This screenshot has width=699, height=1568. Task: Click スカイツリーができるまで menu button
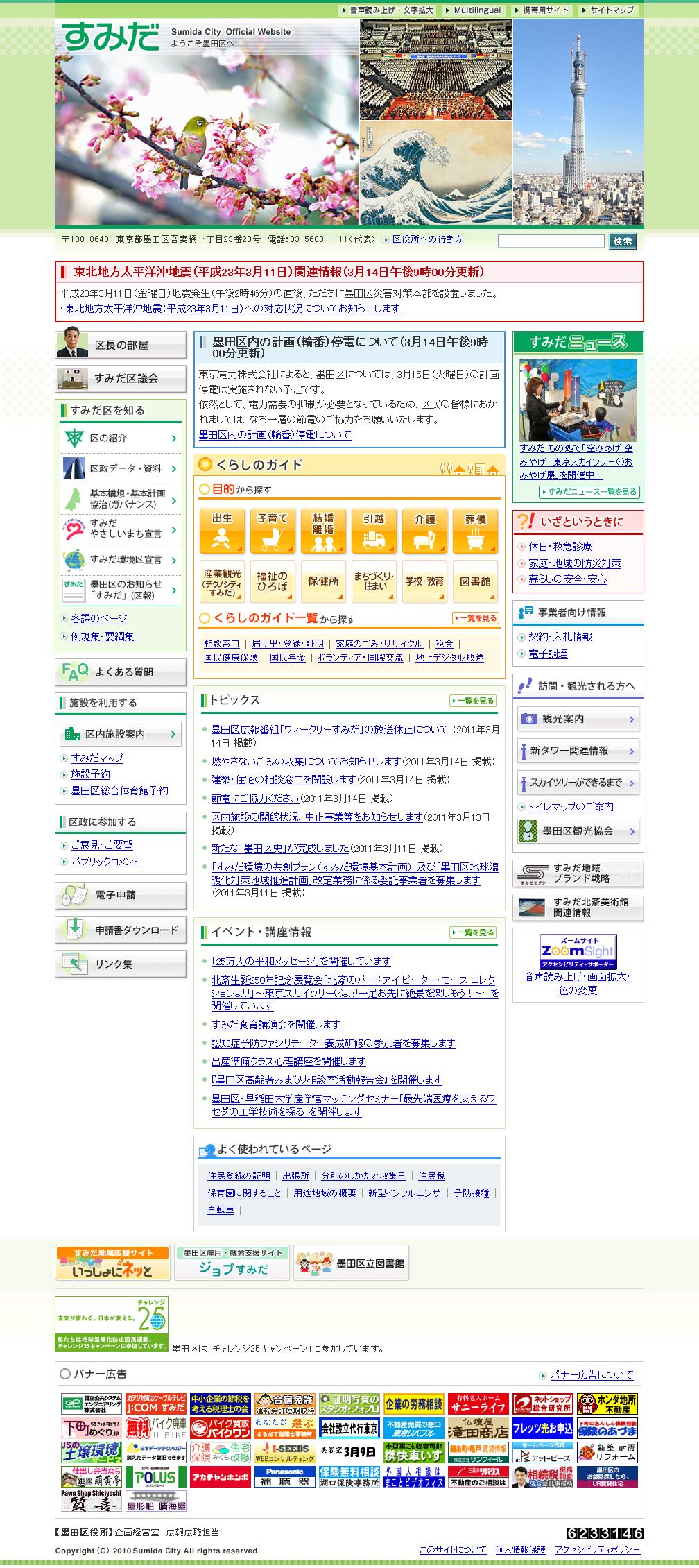point(578,783)
